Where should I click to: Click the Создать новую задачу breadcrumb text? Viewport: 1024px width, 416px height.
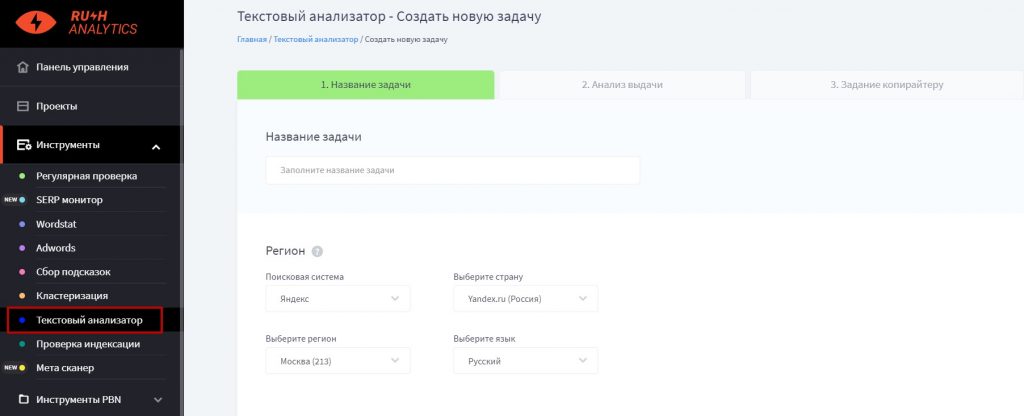tap(406, 39)
